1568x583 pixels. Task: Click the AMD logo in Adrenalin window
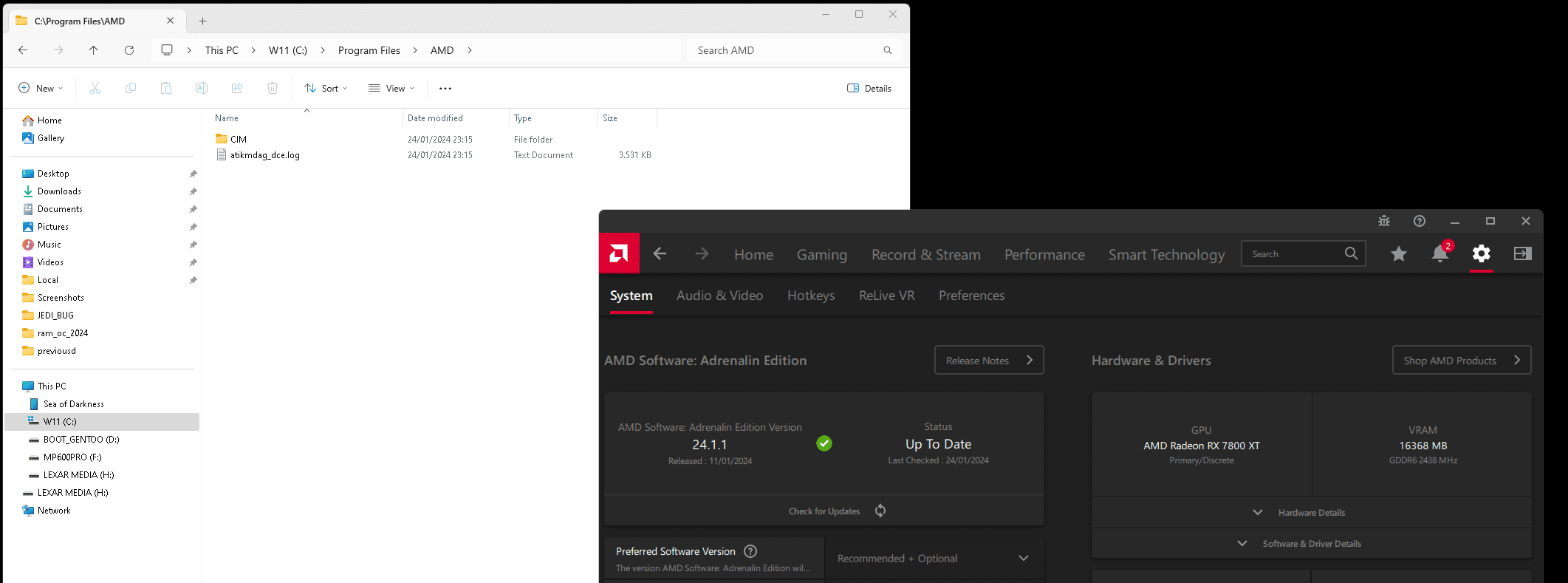point(619,253)
